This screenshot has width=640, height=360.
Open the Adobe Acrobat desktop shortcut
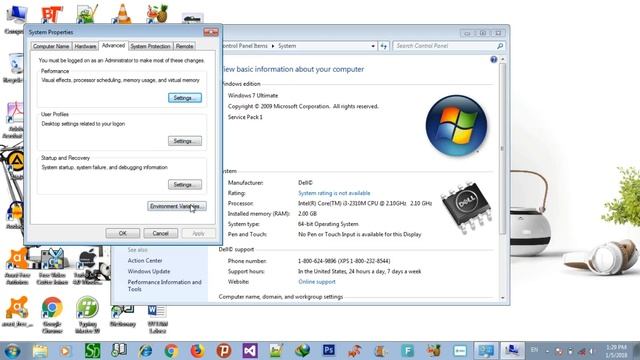tap(14, 120)
